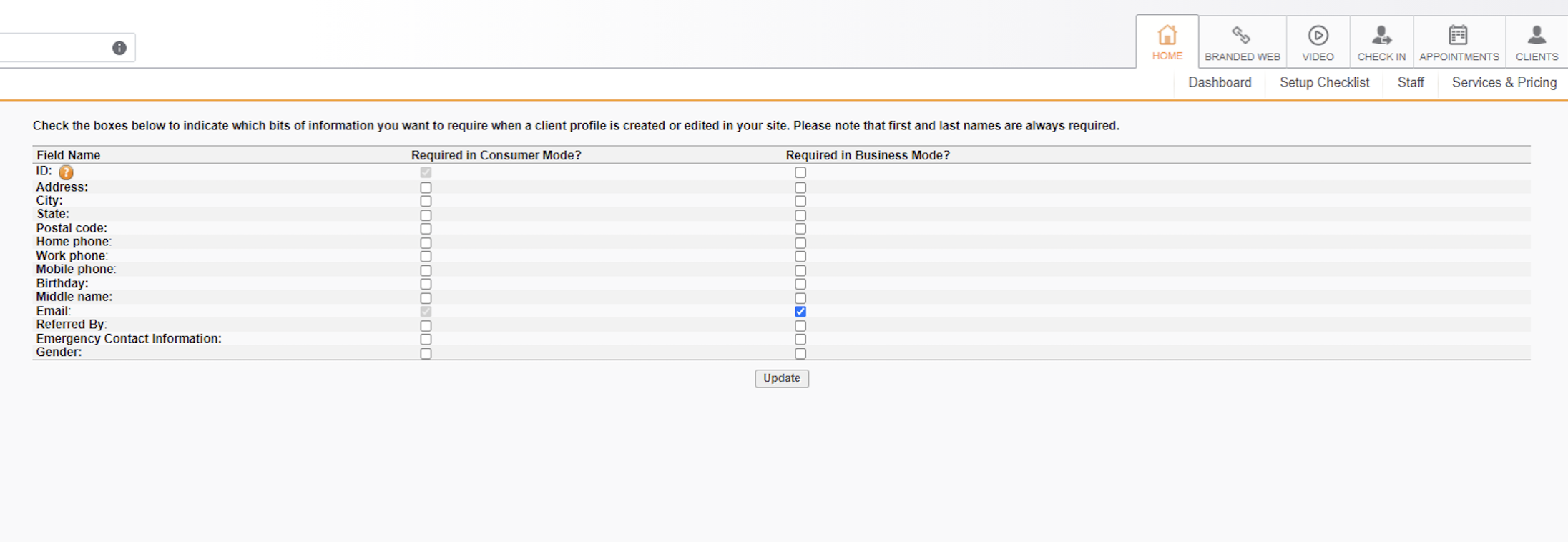Click the info icon in search field
This screenshot has width=1568, height=542.
[x=119, y=48]
